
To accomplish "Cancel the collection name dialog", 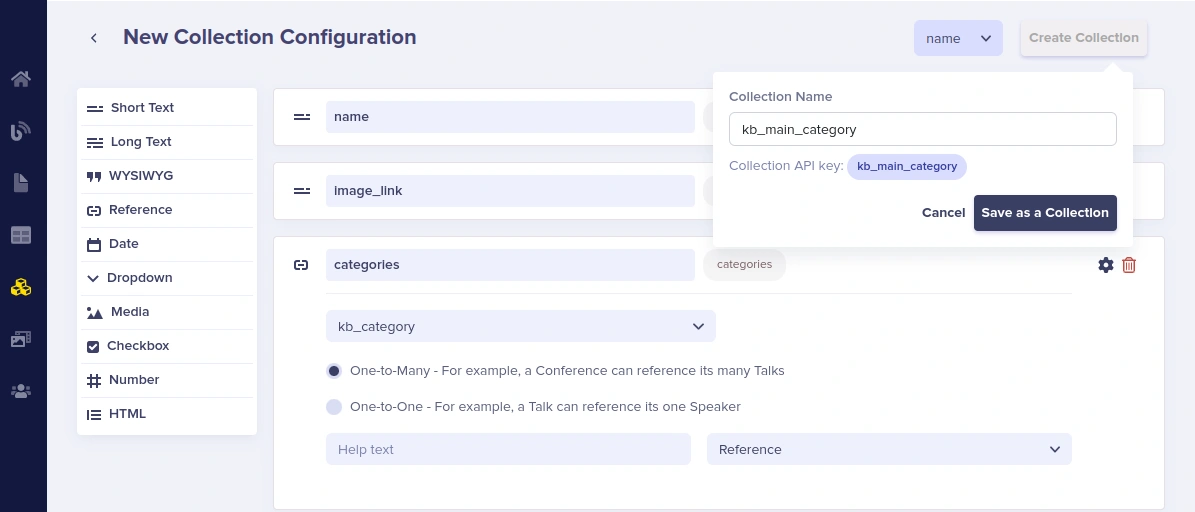I will click(943, 213).
